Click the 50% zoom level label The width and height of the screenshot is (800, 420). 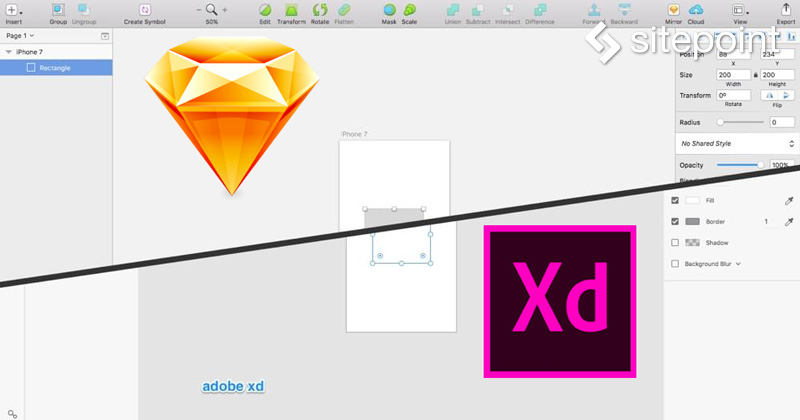click(212, 22)
